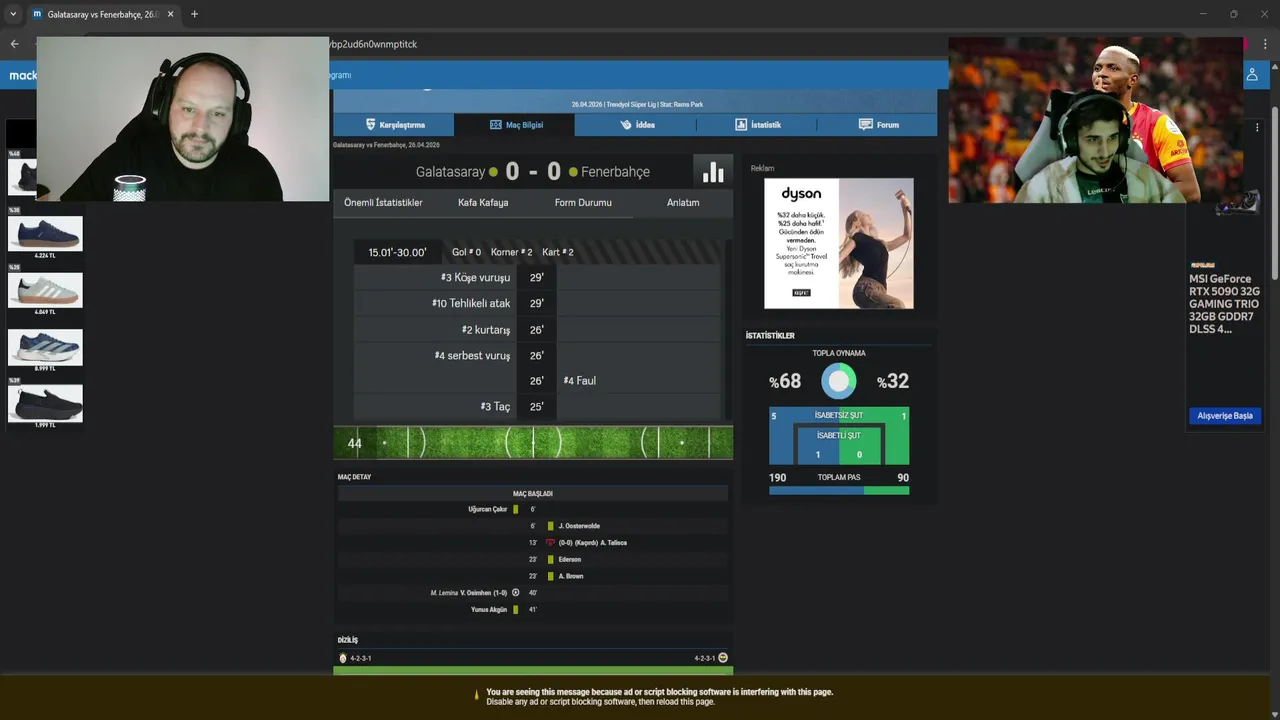Click the #4 serbest vuruş event
This screenshot has width=1280, height=720.
(472, 355)
